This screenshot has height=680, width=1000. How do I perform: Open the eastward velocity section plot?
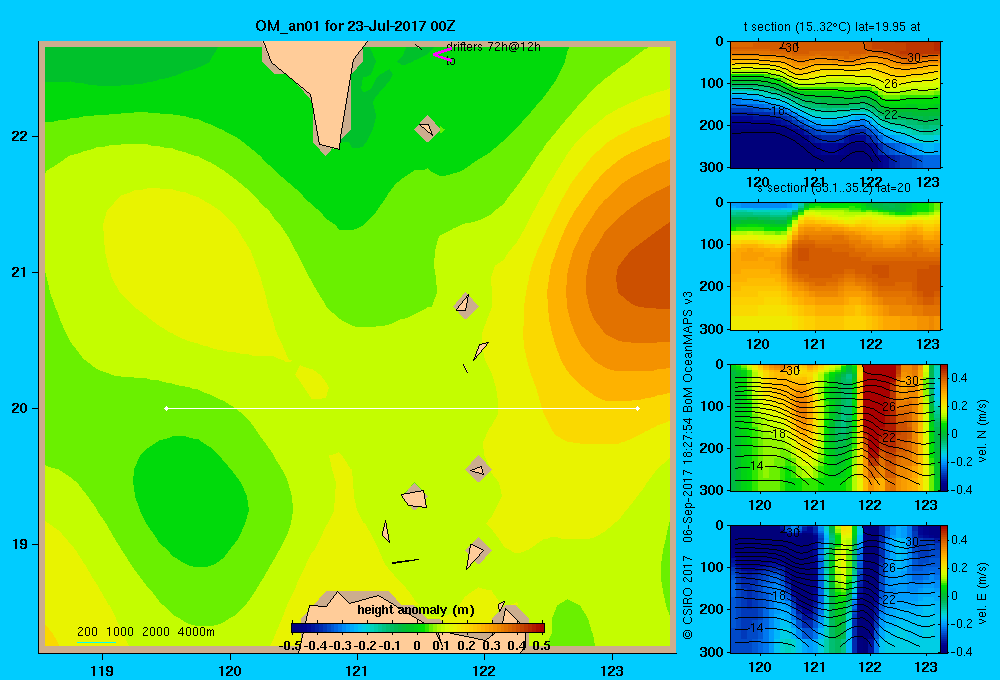[835, 589]
